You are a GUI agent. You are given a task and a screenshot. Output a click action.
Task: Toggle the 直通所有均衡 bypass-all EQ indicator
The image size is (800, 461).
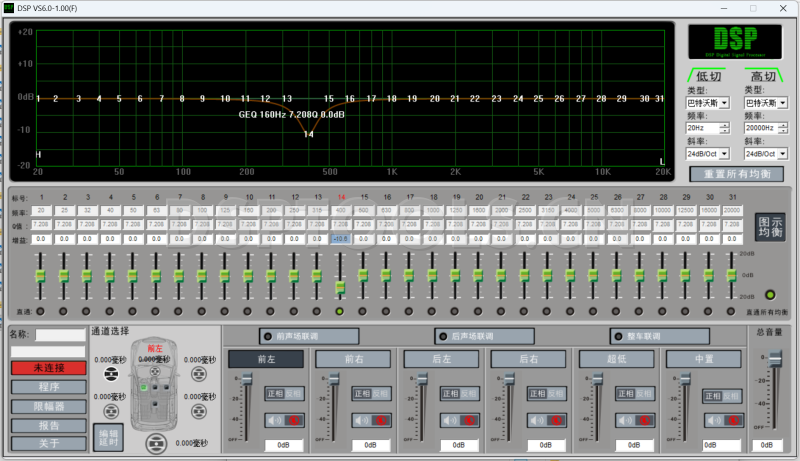pyautogui.click(x=769, y=295)
